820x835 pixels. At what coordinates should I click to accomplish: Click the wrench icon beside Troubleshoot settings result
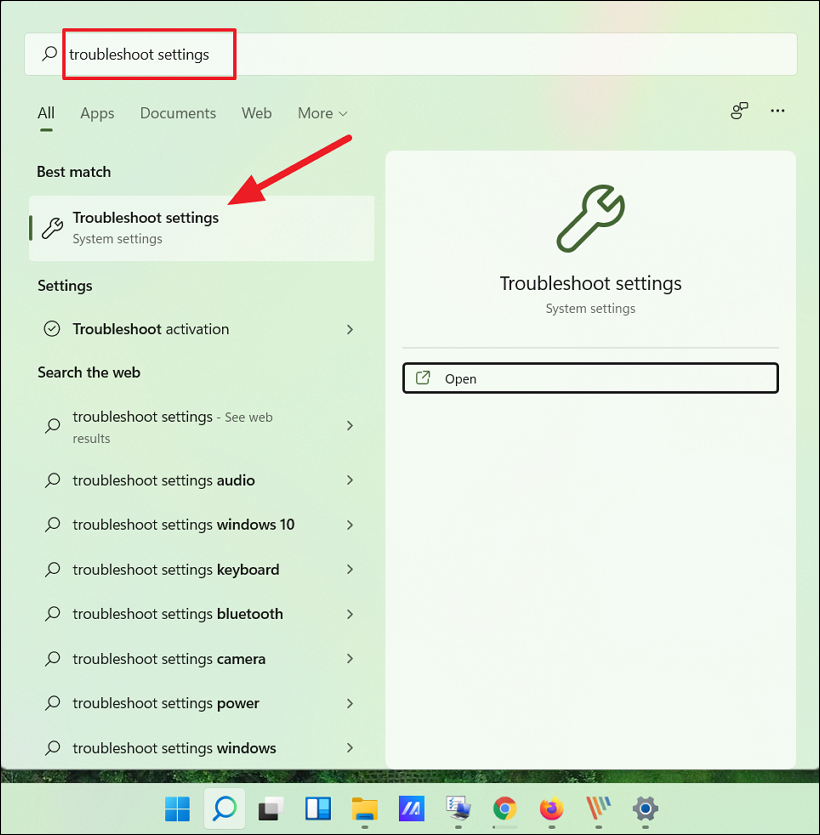(x=53, y=228)
